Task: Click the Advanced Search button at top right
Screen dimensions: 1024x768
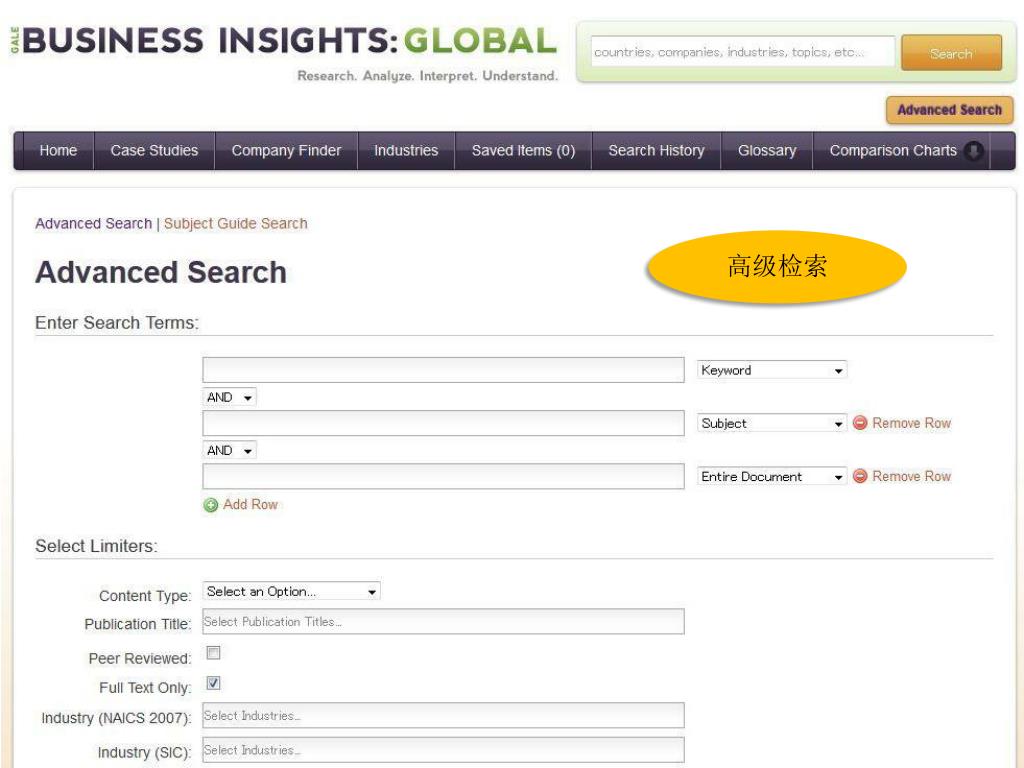Action: click(950, 110)
